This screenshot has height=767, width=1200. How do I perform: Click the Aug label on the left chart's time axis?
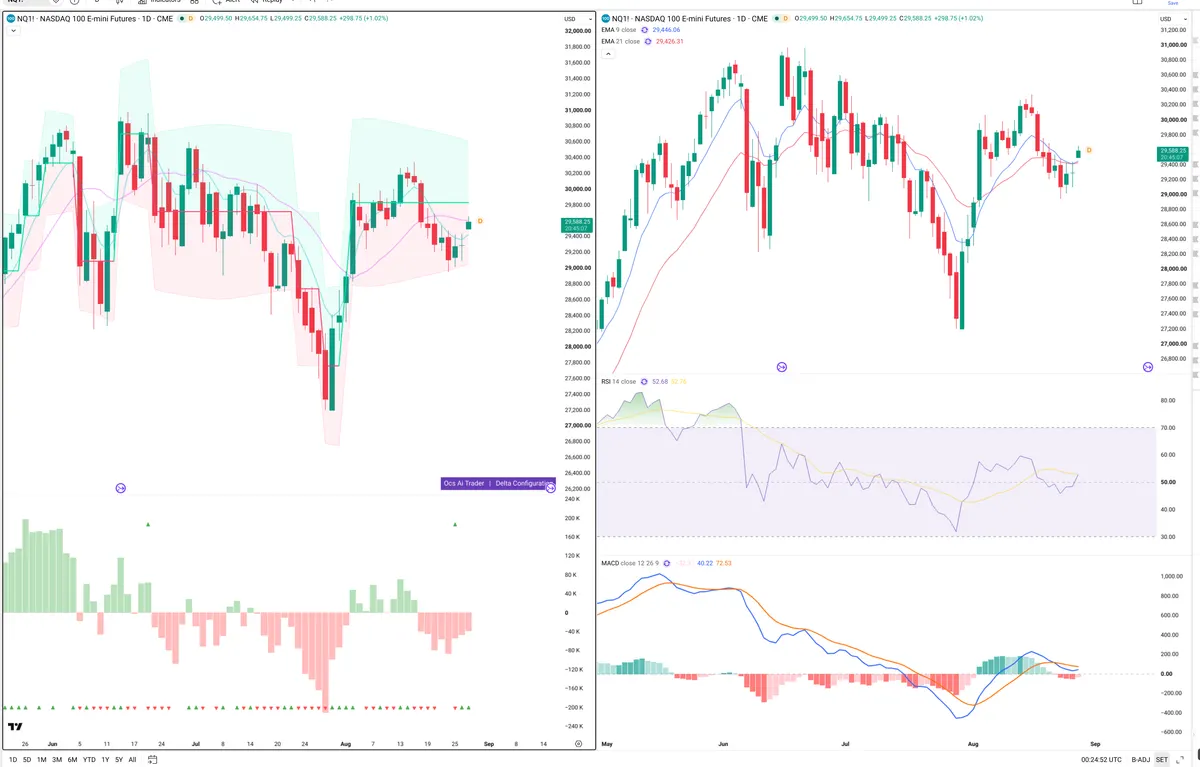pos(346,744)
